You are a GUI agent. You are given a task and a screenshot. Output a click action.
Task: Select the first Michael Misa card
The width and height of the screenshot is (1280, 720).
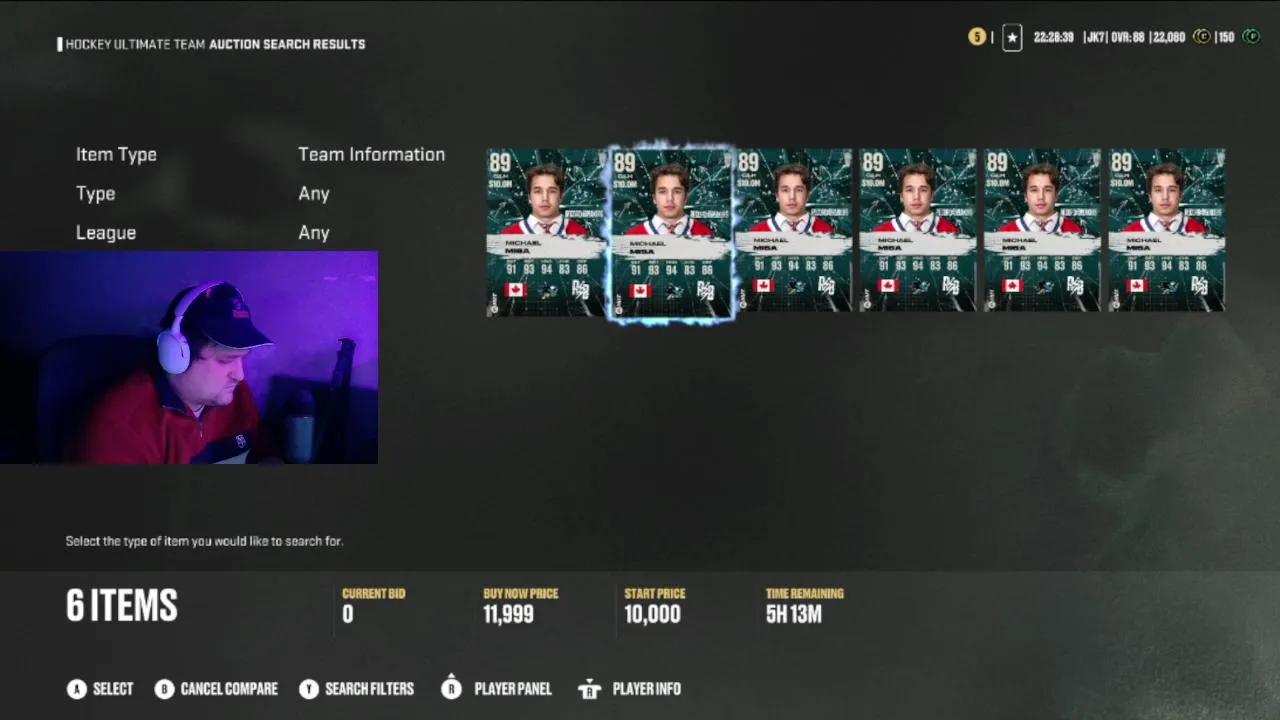click(x=546, y=232)
